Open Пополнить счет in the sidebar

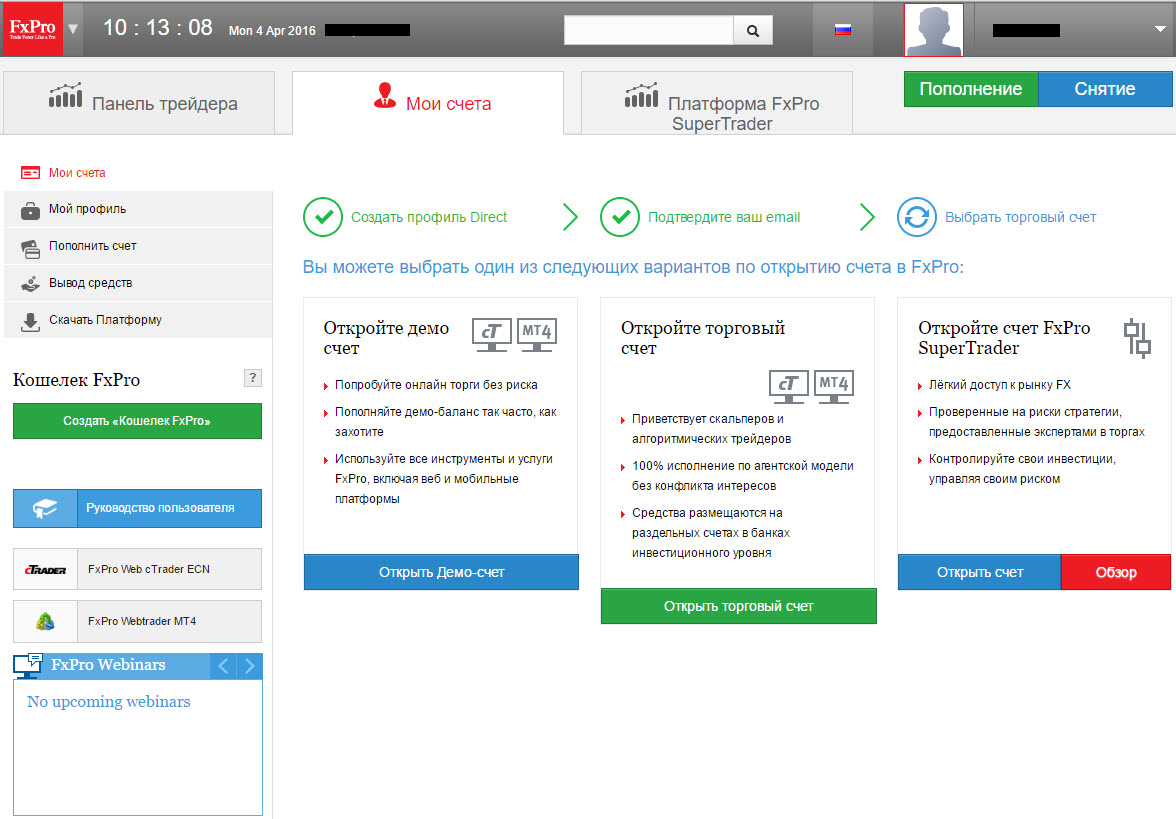(138, 246)
